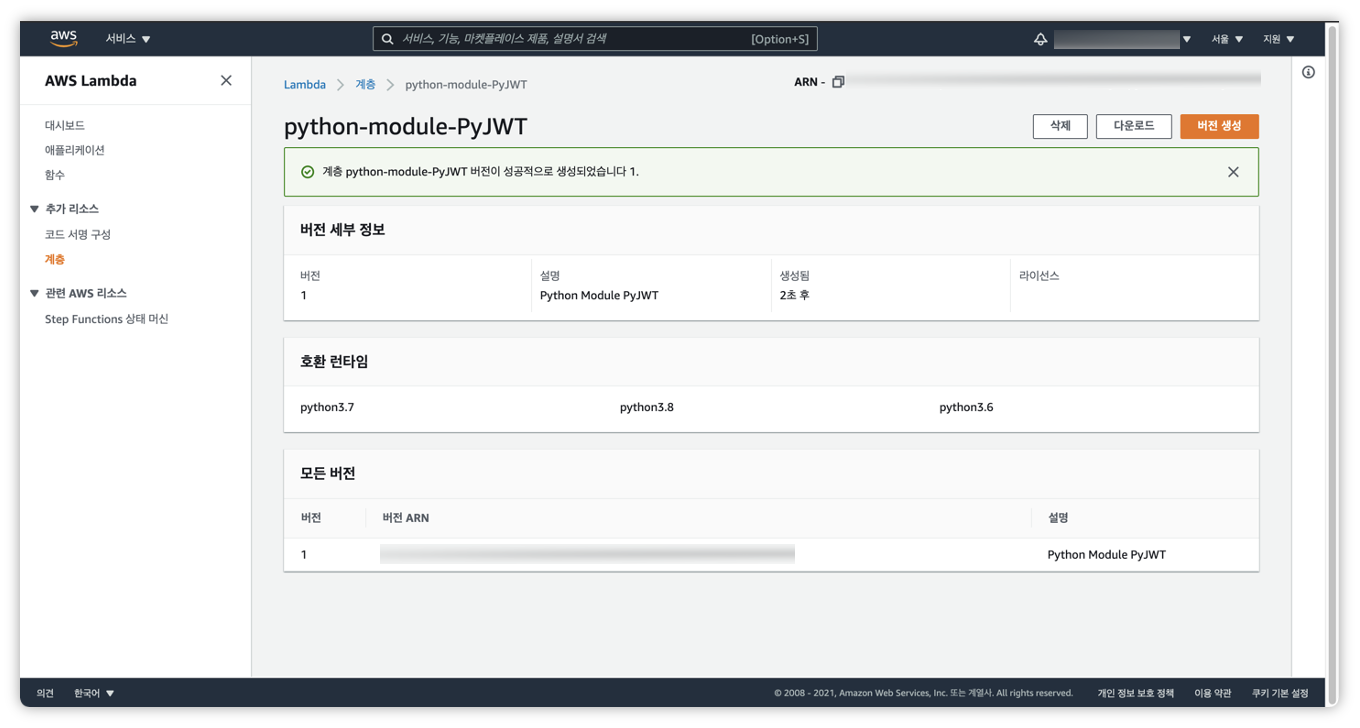Open 쿠키 기본 설정 link
The width and height of the screenshot is (1360, 728).
tap(1280, 693)
